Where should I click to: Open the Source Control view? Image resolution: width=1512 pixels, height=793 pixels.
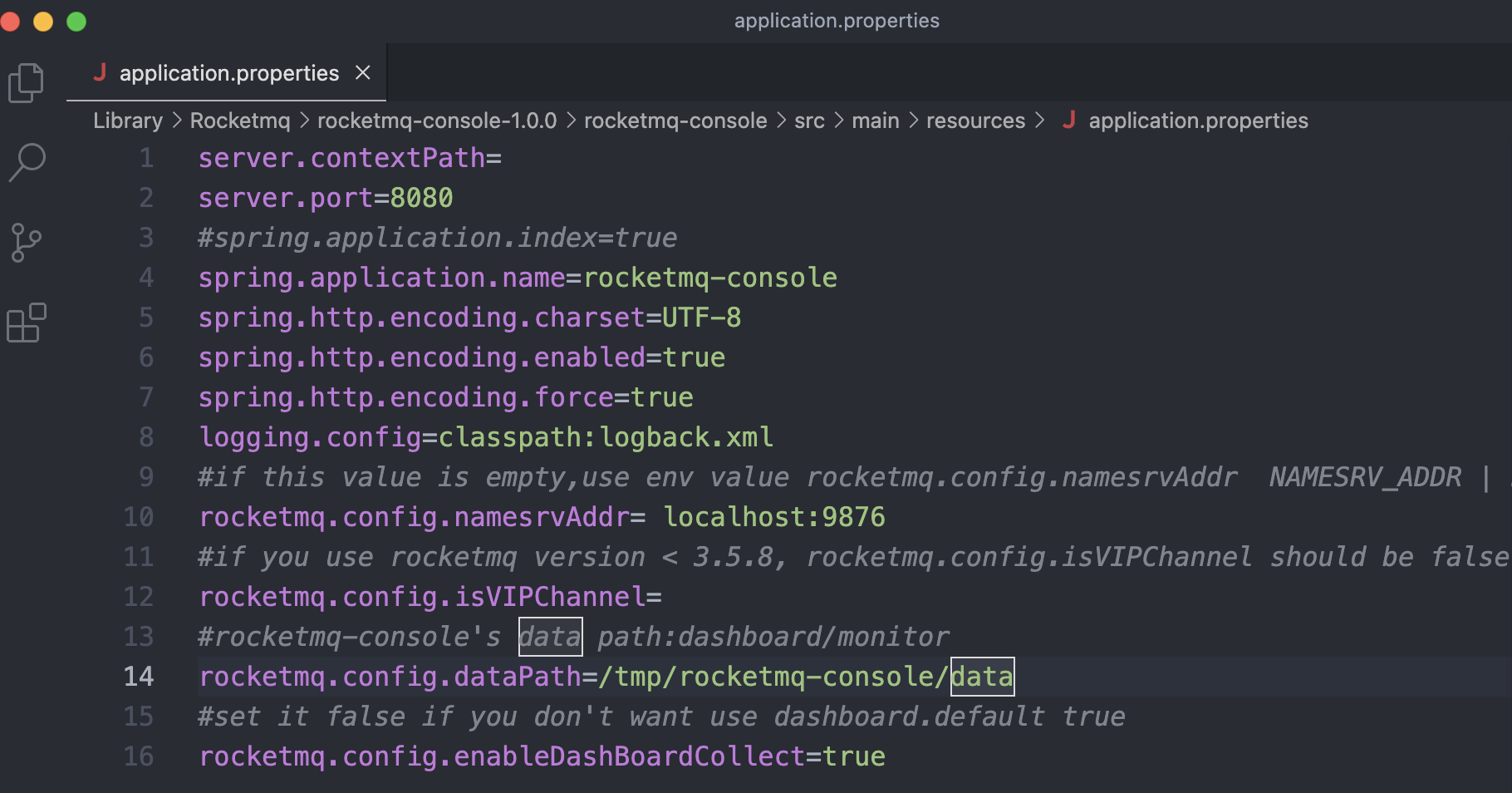[x=26, y=243]
